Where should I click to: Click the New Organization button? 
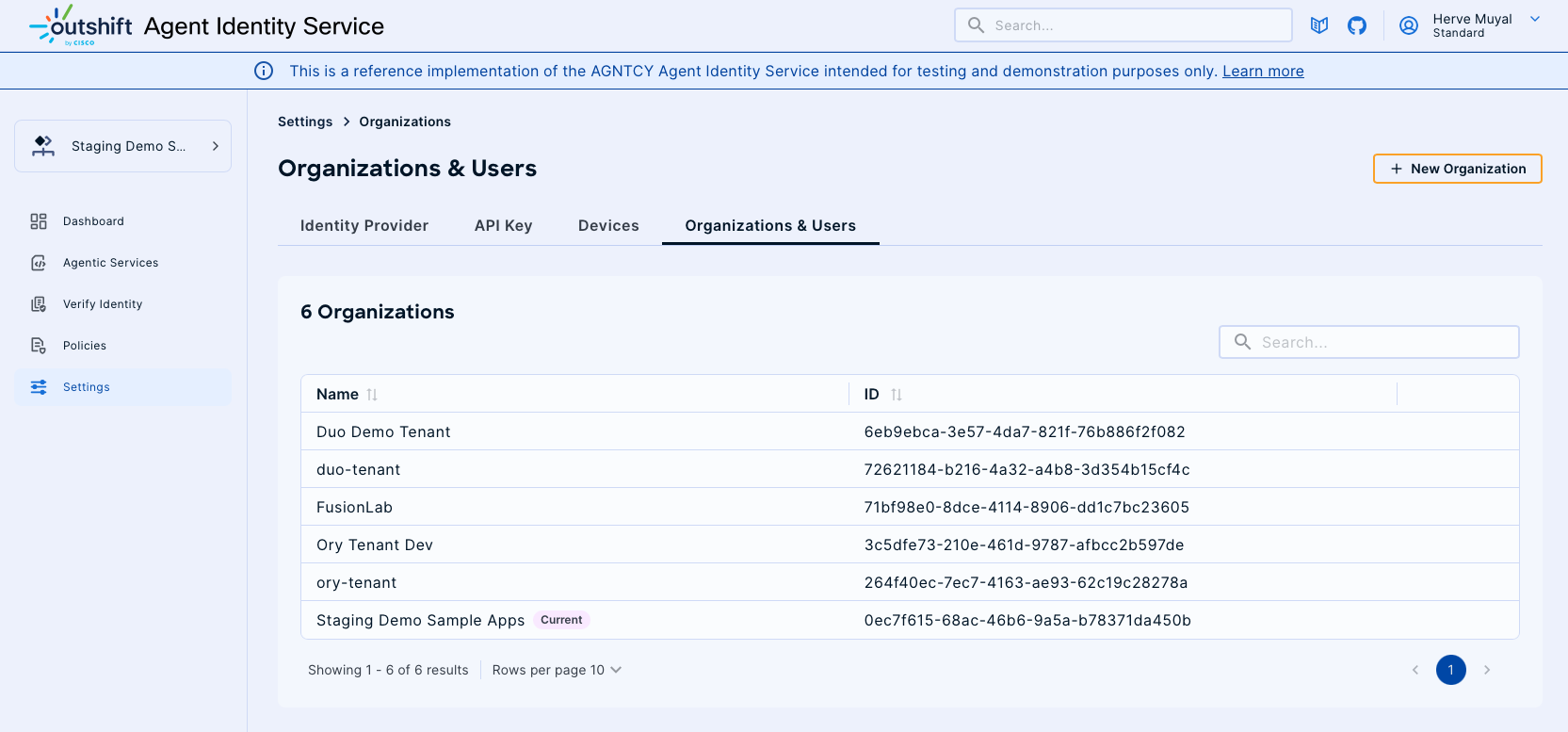(1457, 169)
